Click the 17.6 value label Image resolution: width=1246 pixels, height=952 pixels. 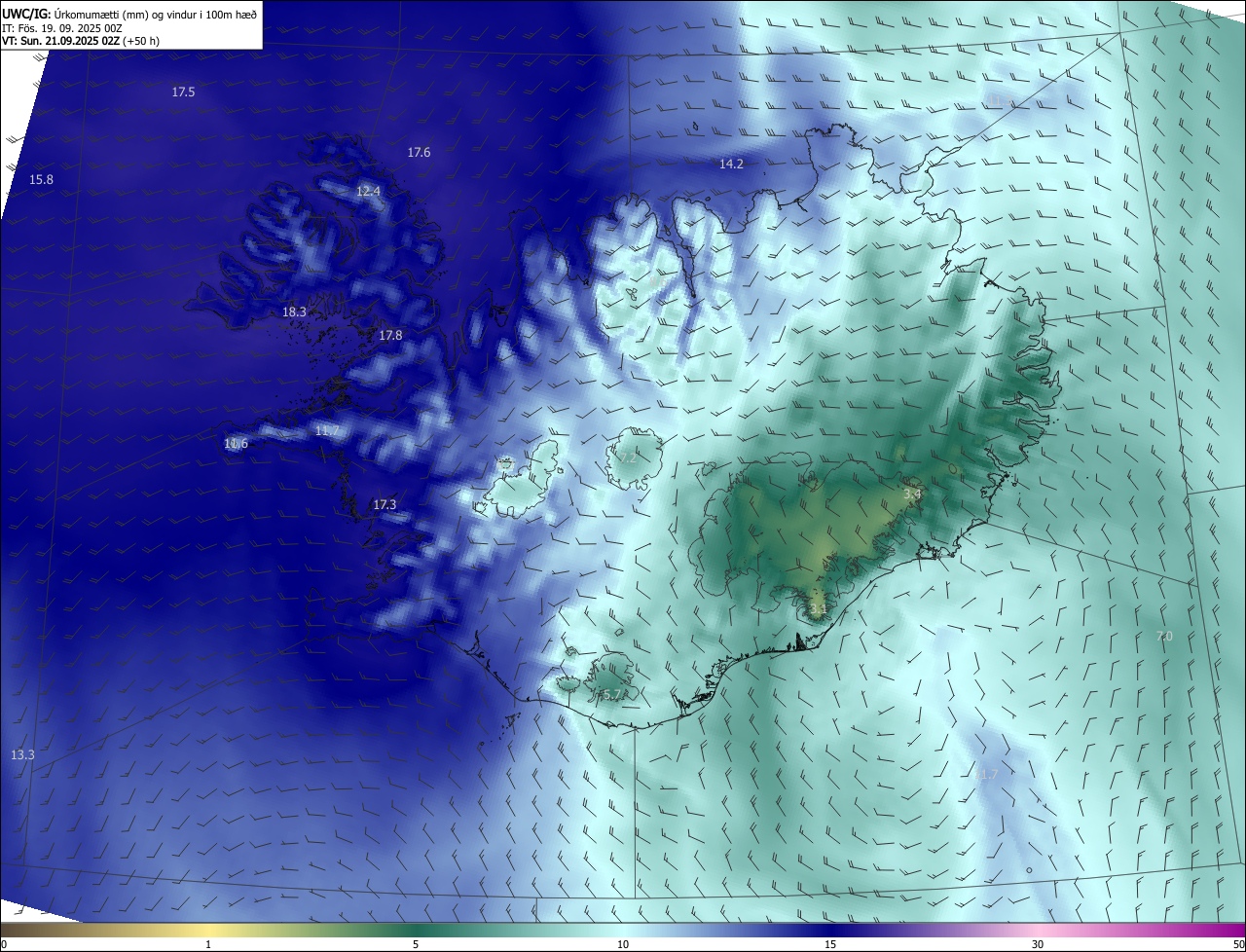click(419, 153)
